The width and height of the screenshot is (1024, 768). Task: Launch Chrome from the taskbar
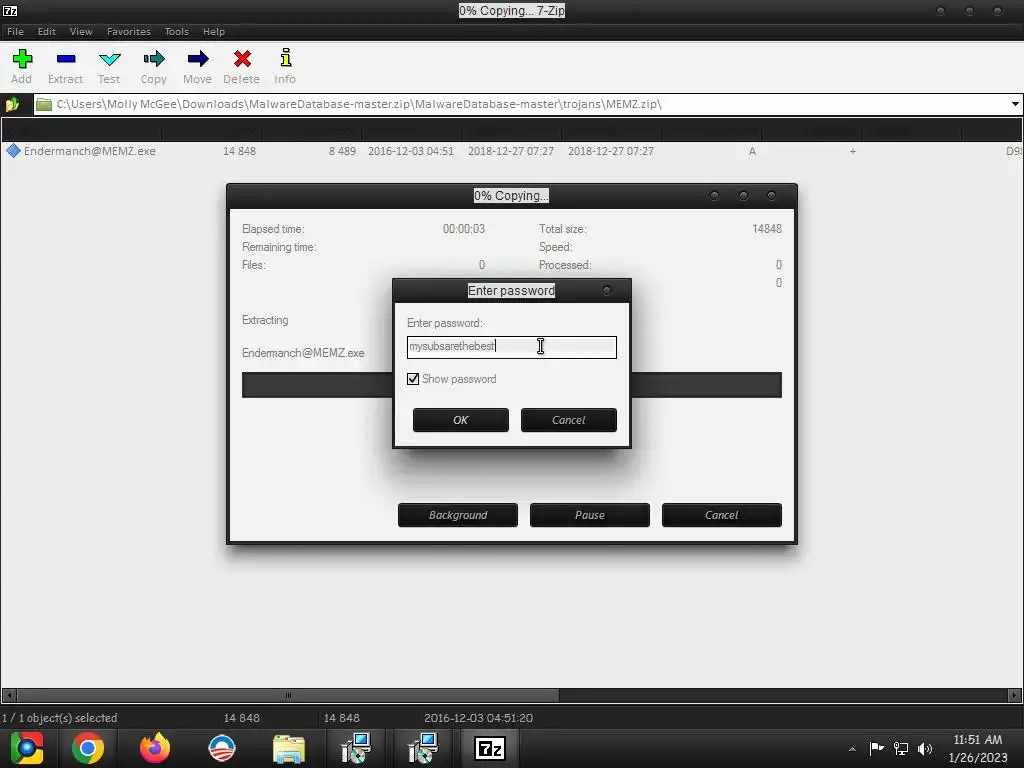[x=88, y=748]
